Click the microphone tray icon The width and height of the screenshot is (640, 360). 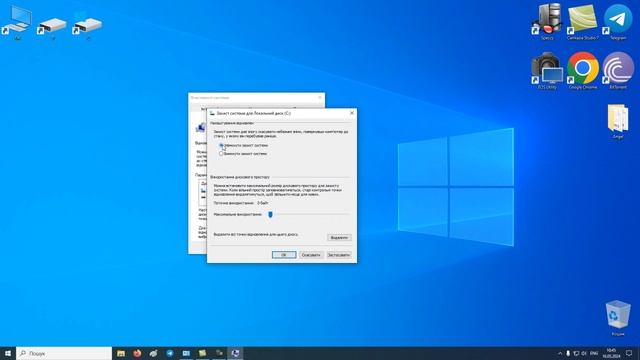[x=568, y=353]
